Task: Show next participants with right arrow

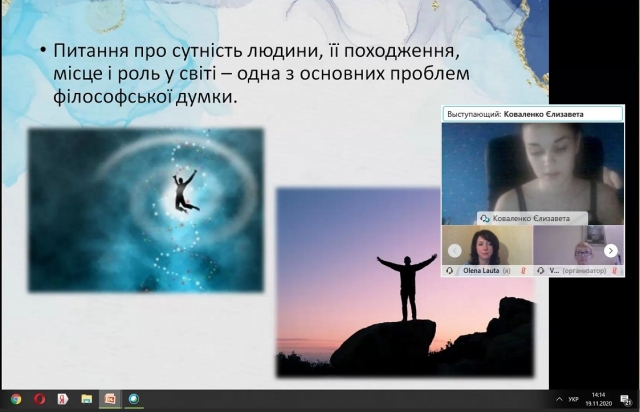Action: [610, 251]
